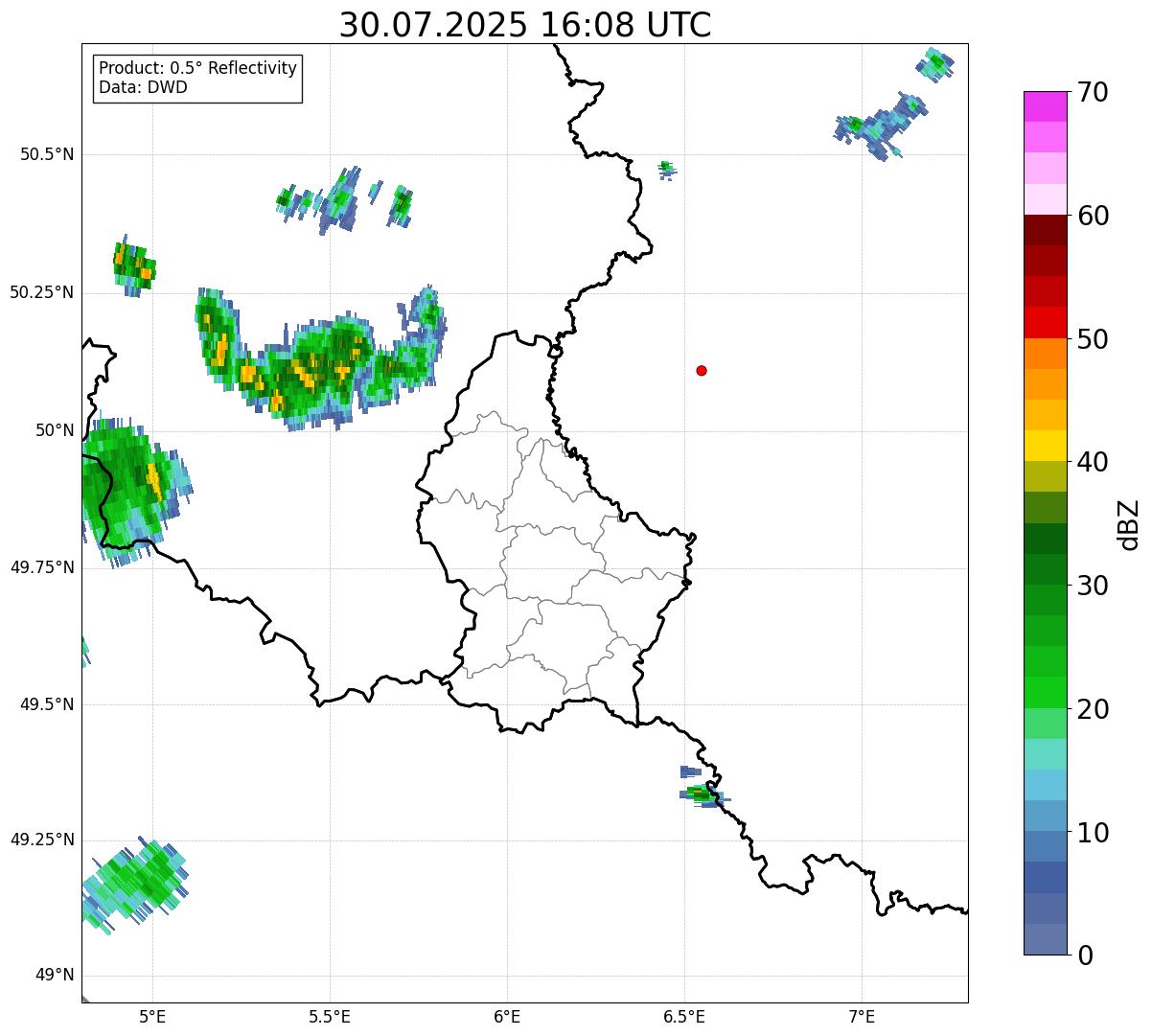Image resolution: width=1152 pixels, height=1036 pixels.
Task: Click the dBZ colorbar axis label
Action: 1130,523
